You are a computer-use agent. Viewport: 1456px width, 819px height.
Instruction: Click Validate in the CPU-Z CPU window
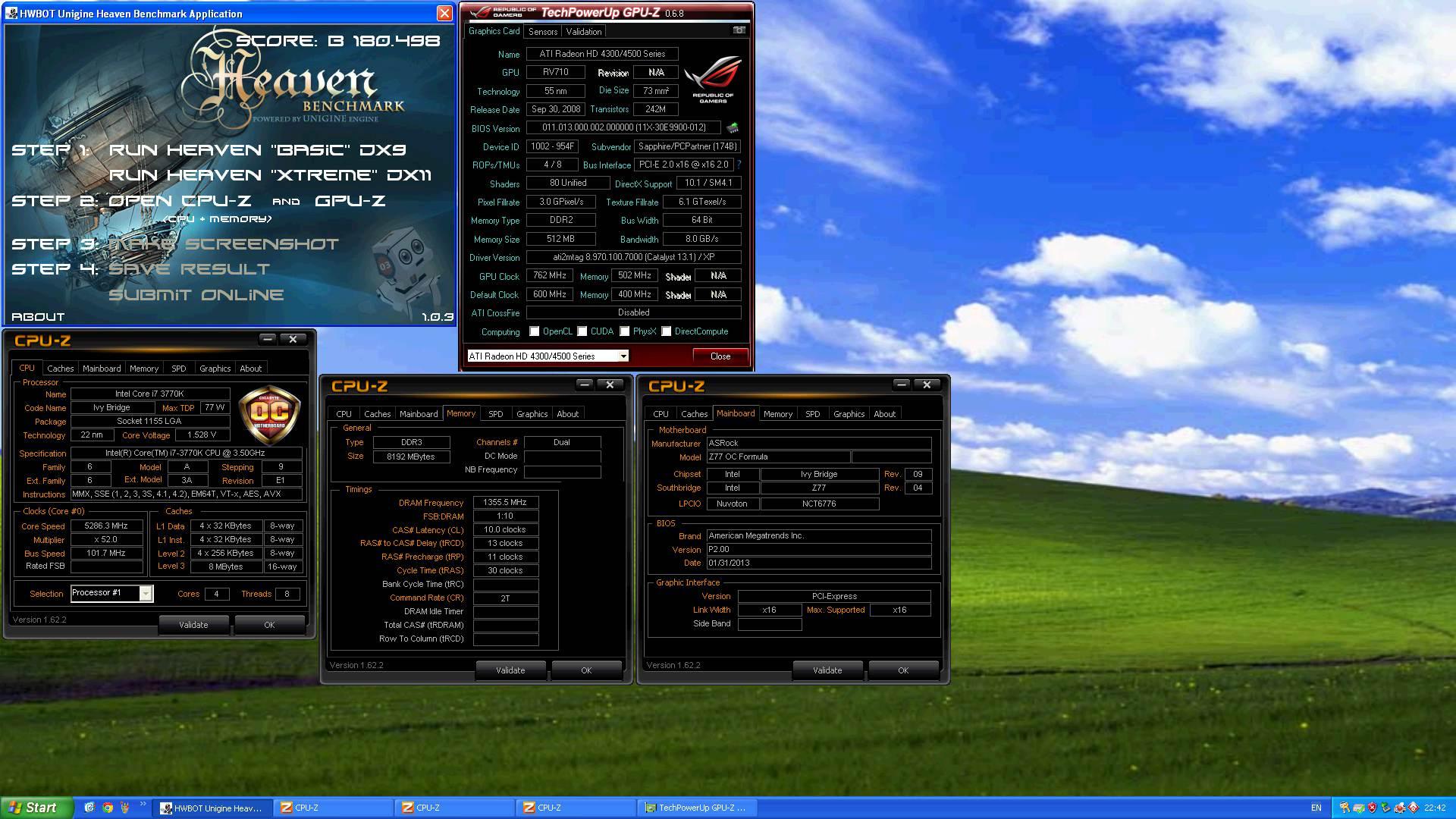pos(193,625)
